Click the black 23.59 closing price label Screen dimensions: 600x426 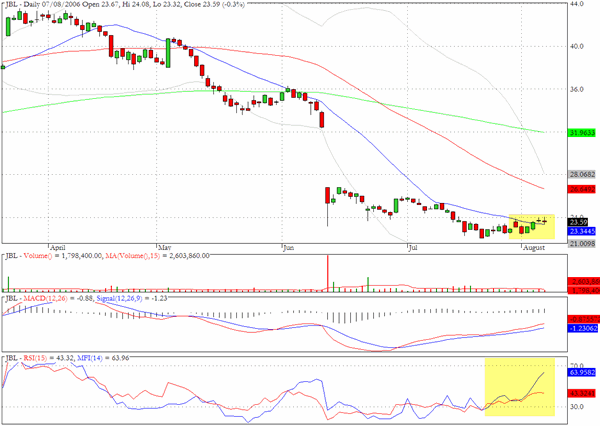tap(578, 222)
